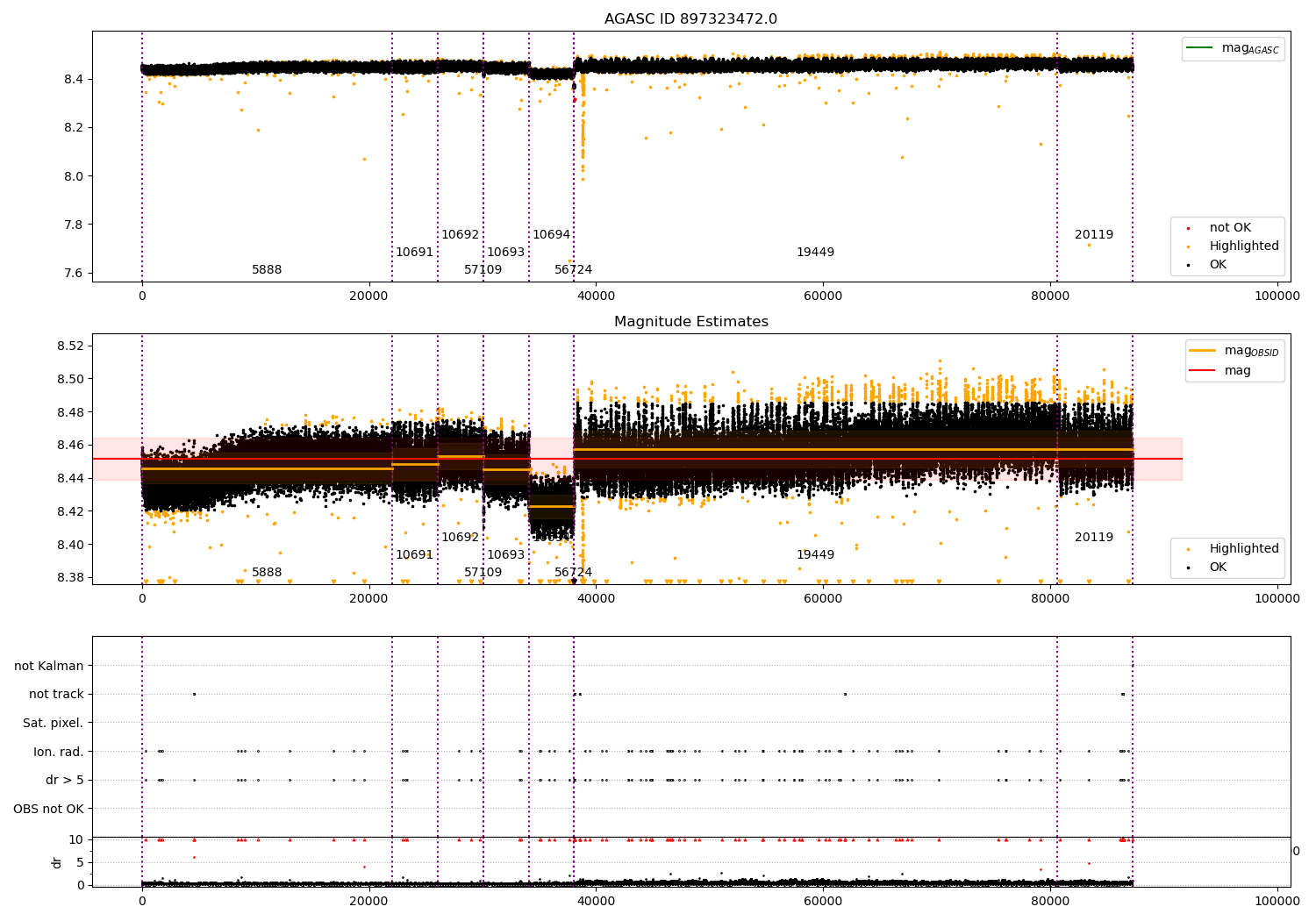Click obsid label 10691 in Magnitude Estimates plot
This screenshot has width=1316, height=921.
[x=414, y=555]
